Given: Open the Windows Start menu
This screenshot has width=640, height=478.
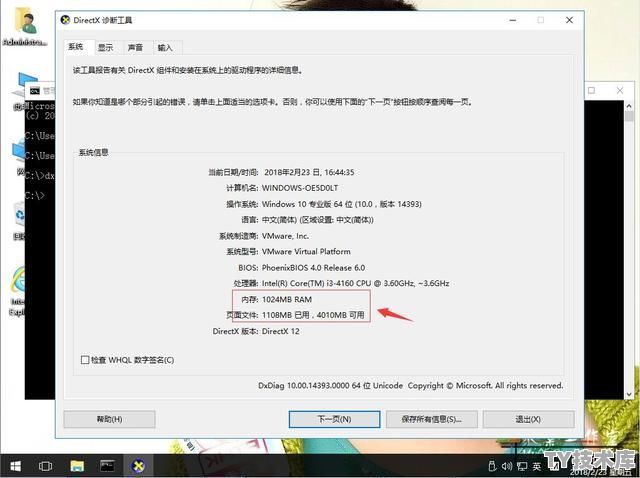Looking at the screenshot, I should [16, 466].
